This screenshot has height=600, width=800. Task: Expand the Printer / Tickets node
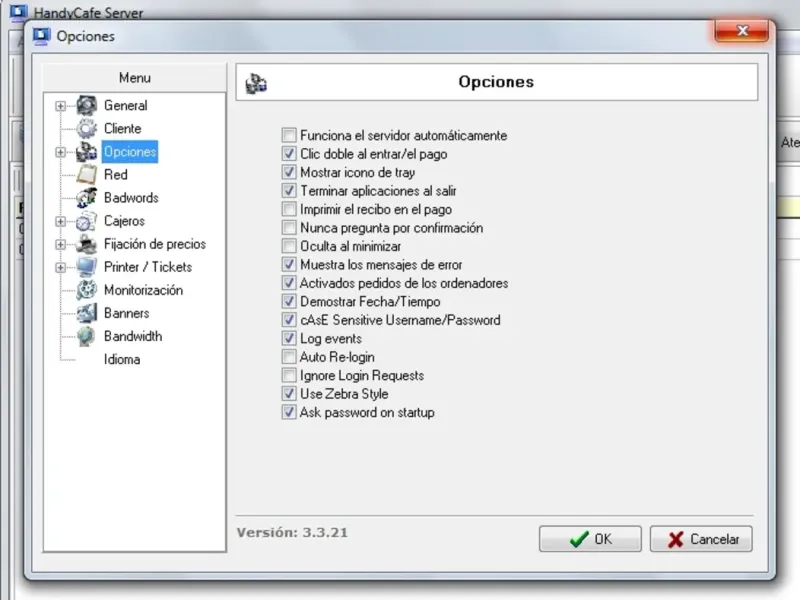coord(61,267)
